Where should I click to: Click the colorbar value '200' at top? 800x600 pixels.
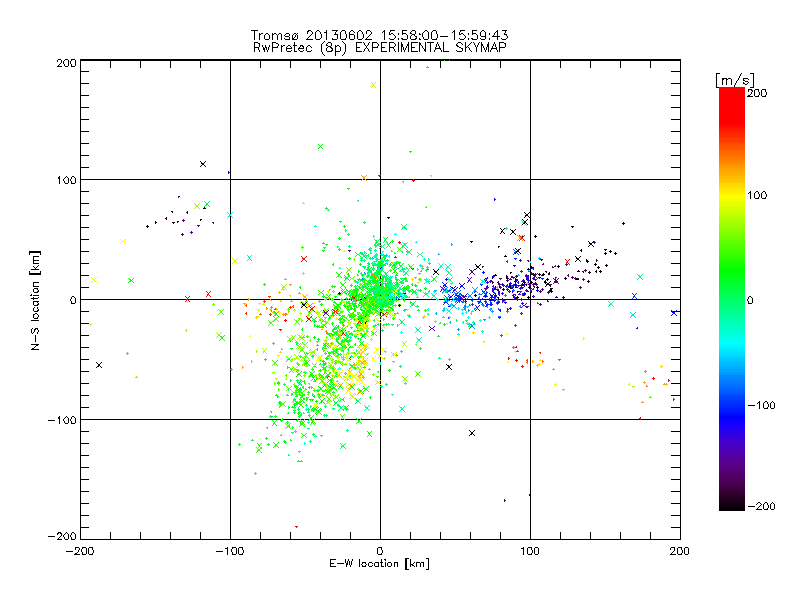click(757, 93)
